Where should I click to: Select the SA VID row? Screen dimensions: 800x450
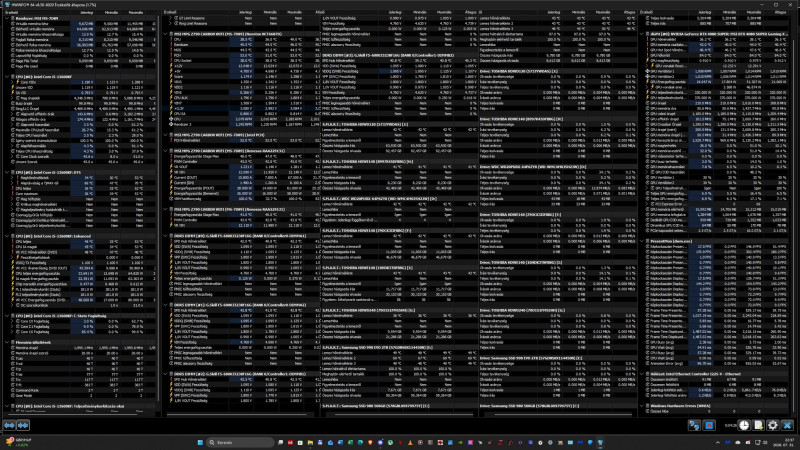(x=81, y=93)
